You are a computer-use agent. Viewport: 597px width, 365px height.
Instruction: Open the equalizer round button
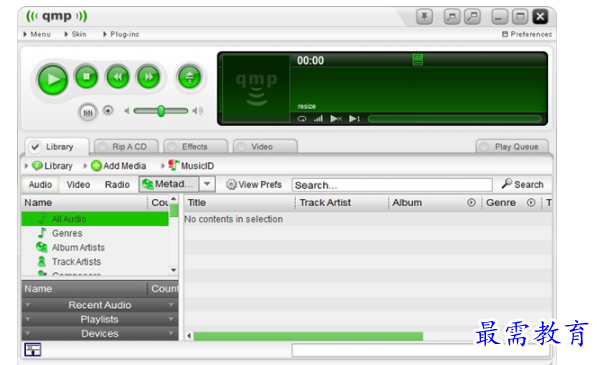tap(88, 113)
